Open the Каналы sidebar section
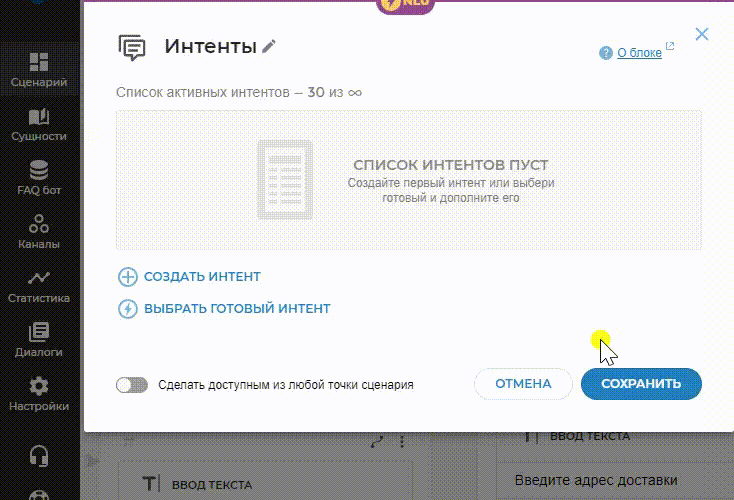The height and width of the screenshot is (500, 734). [39, 232]
